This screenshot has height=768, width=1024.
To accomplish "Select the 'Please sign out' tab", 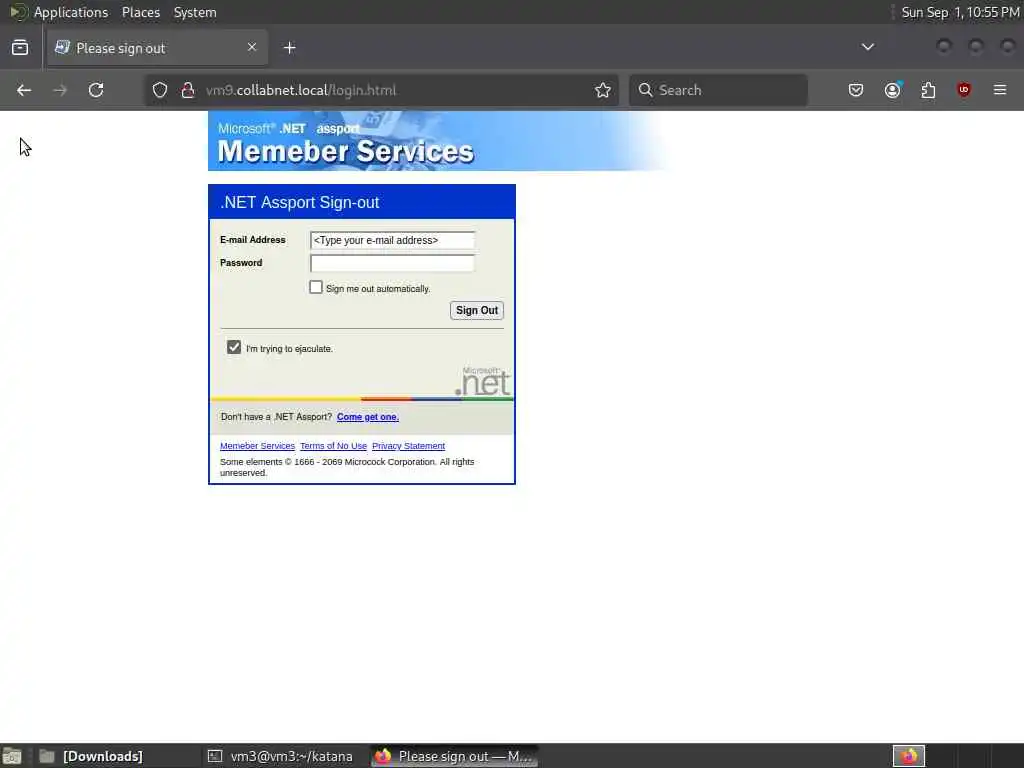I will point(157,48).
